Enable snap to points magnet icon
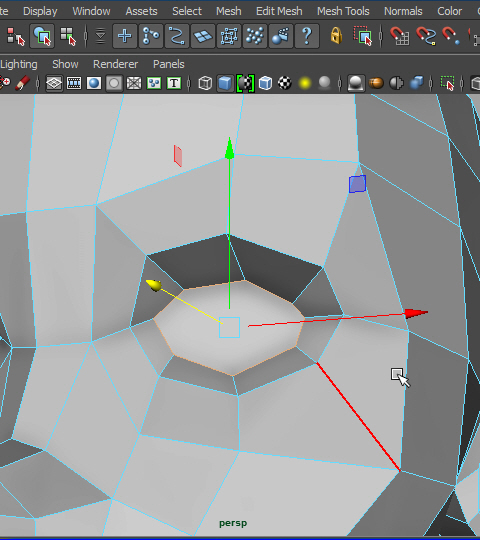Image resolution: width=480 pixels, height=540 pixels. click(451, 36)
